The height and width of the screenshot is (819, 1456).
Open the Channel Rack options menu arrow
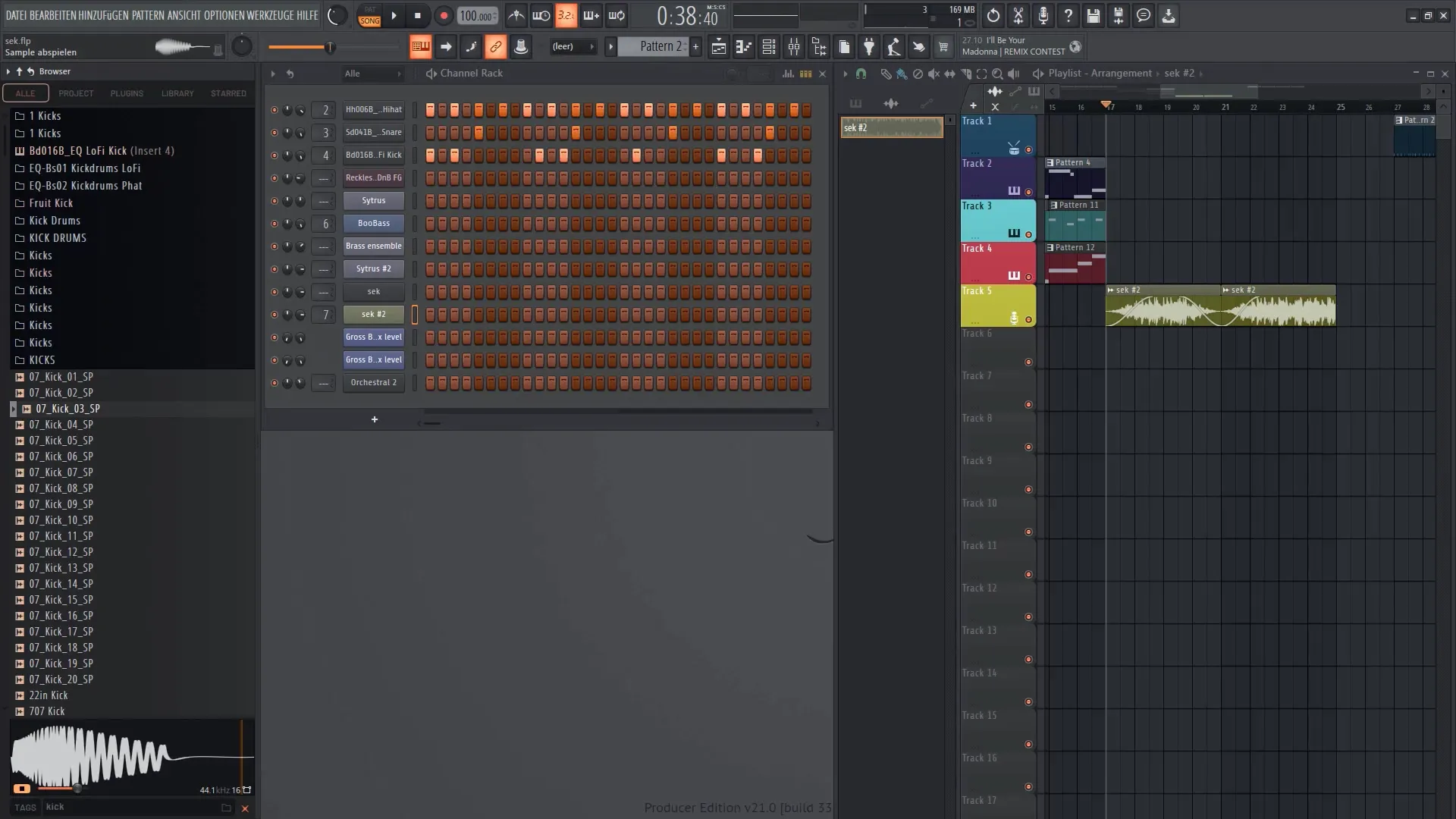click(272, 74)
